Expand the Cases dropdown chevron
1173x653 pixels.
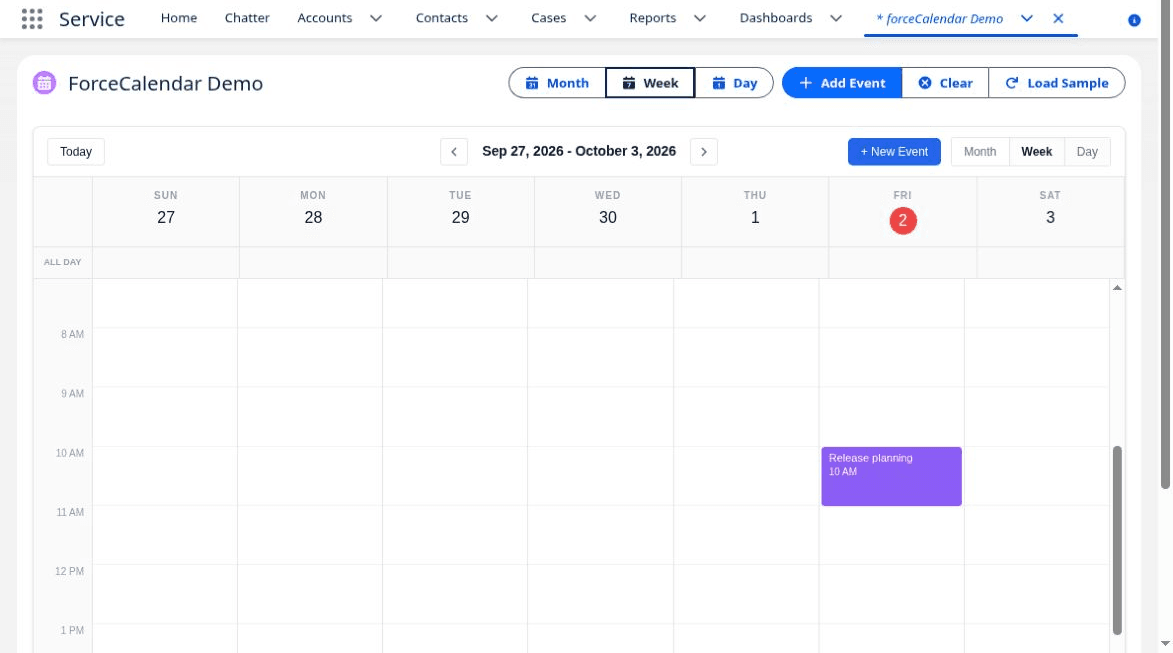(590, 19)
